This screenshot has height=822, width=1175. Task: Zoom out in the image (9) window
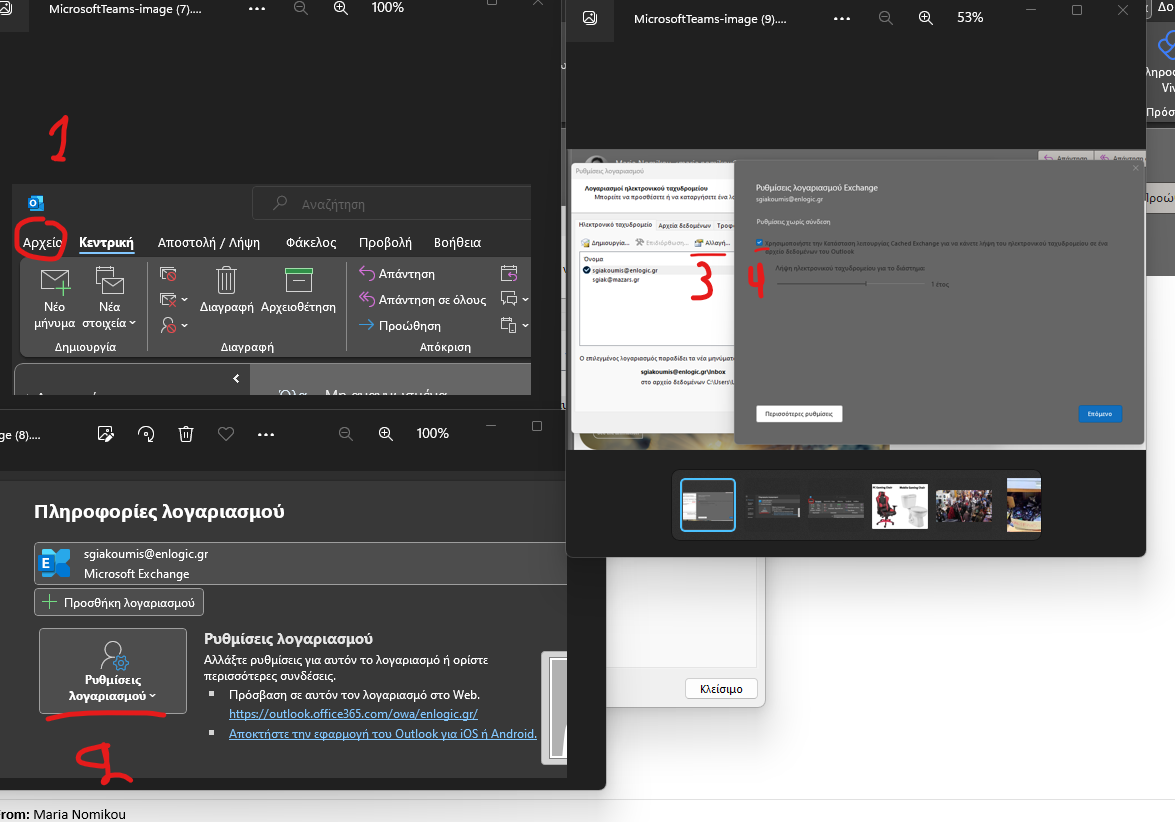pos(886,18)
